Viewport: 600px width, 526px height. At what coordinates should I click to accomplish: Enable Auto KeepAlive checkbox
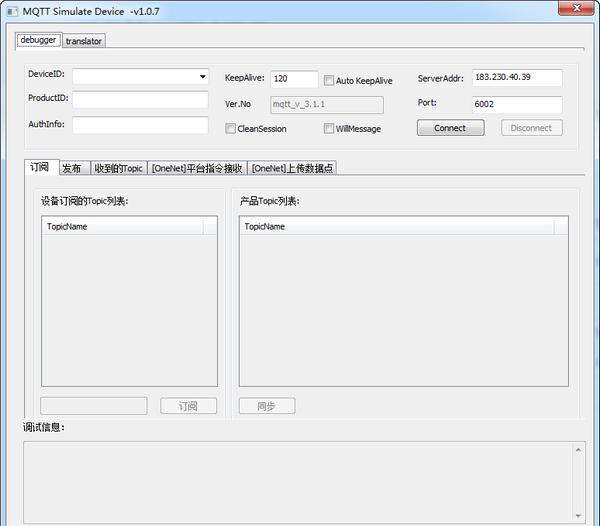(x=329, y=80)
